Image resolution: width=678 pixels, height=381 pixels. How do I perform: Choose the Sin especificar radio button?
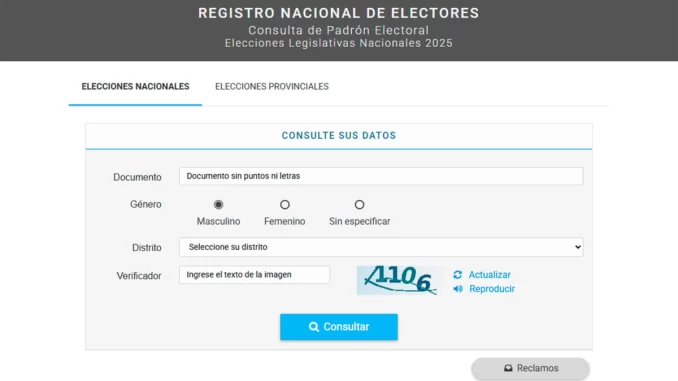[359, 205]
